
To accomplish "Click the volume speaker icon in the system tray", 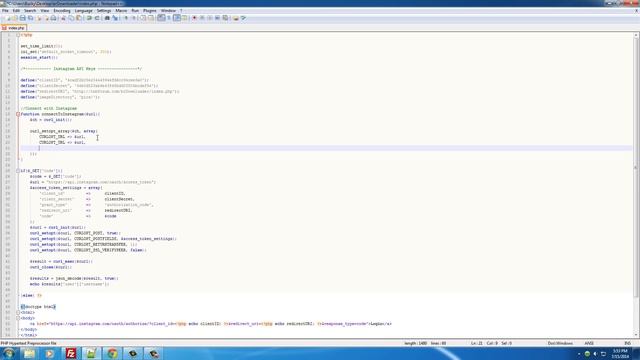I will click(x=595, y=354).
